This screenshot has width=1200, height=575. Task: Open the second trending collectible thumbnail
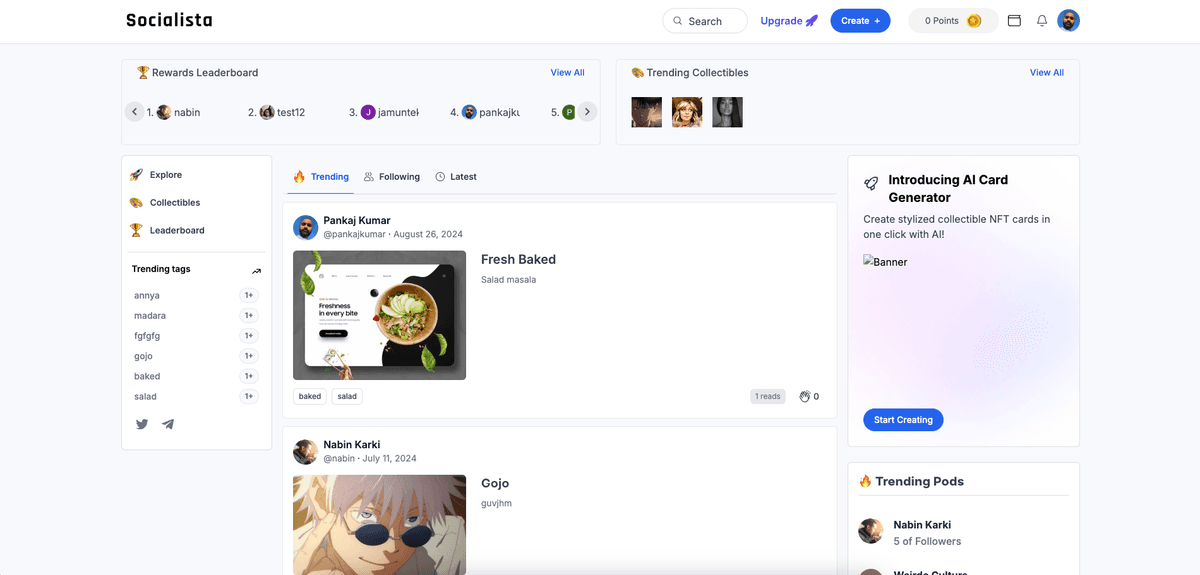tap(687, 112)
